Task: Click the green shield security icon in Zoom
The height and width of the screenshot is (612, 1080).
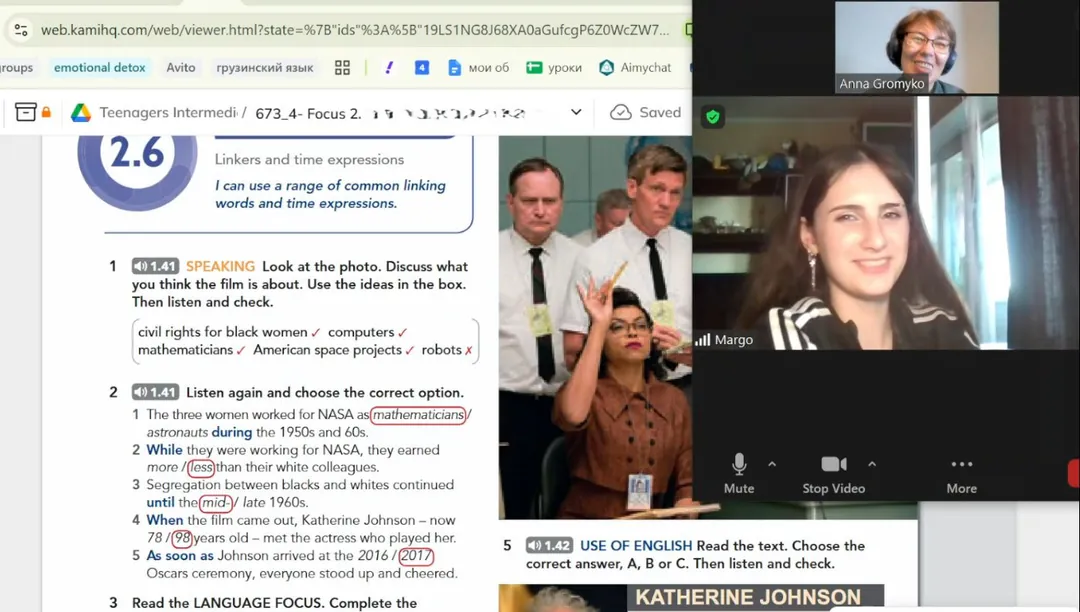Action: pos(713,116)
